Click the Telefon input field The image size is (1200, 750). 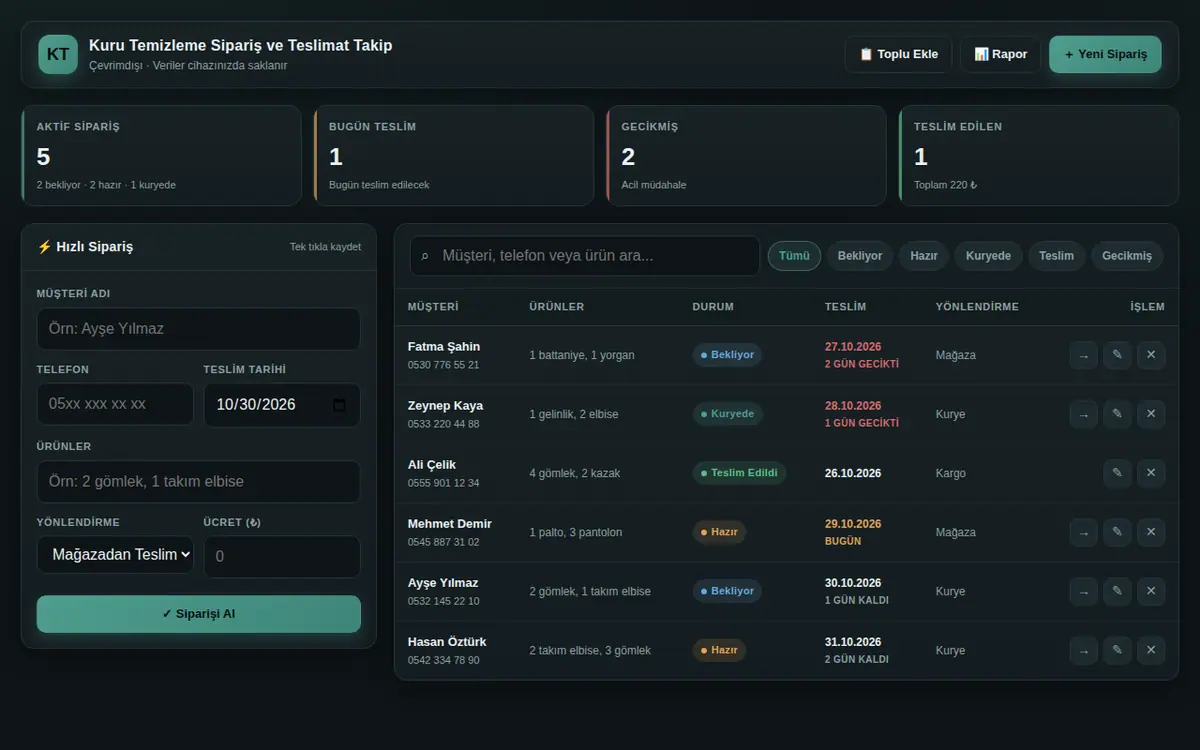[115, 404]
